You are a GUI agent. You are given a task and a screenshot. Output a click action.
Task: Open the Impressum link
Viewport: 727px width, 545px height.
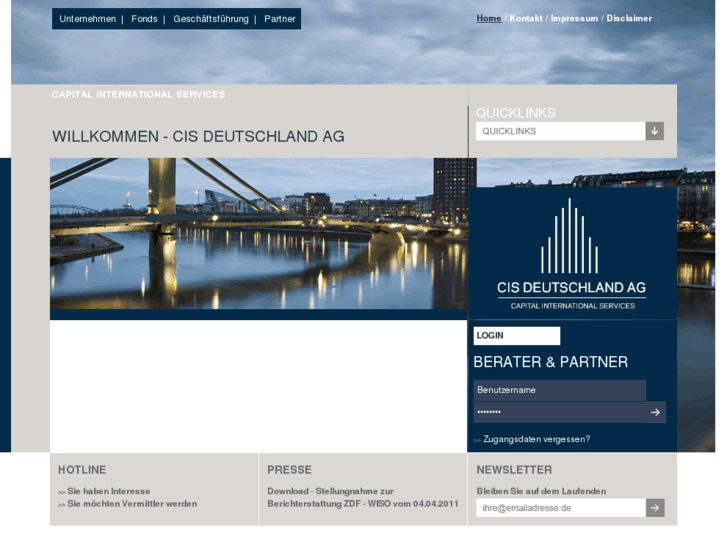[574, 18]
